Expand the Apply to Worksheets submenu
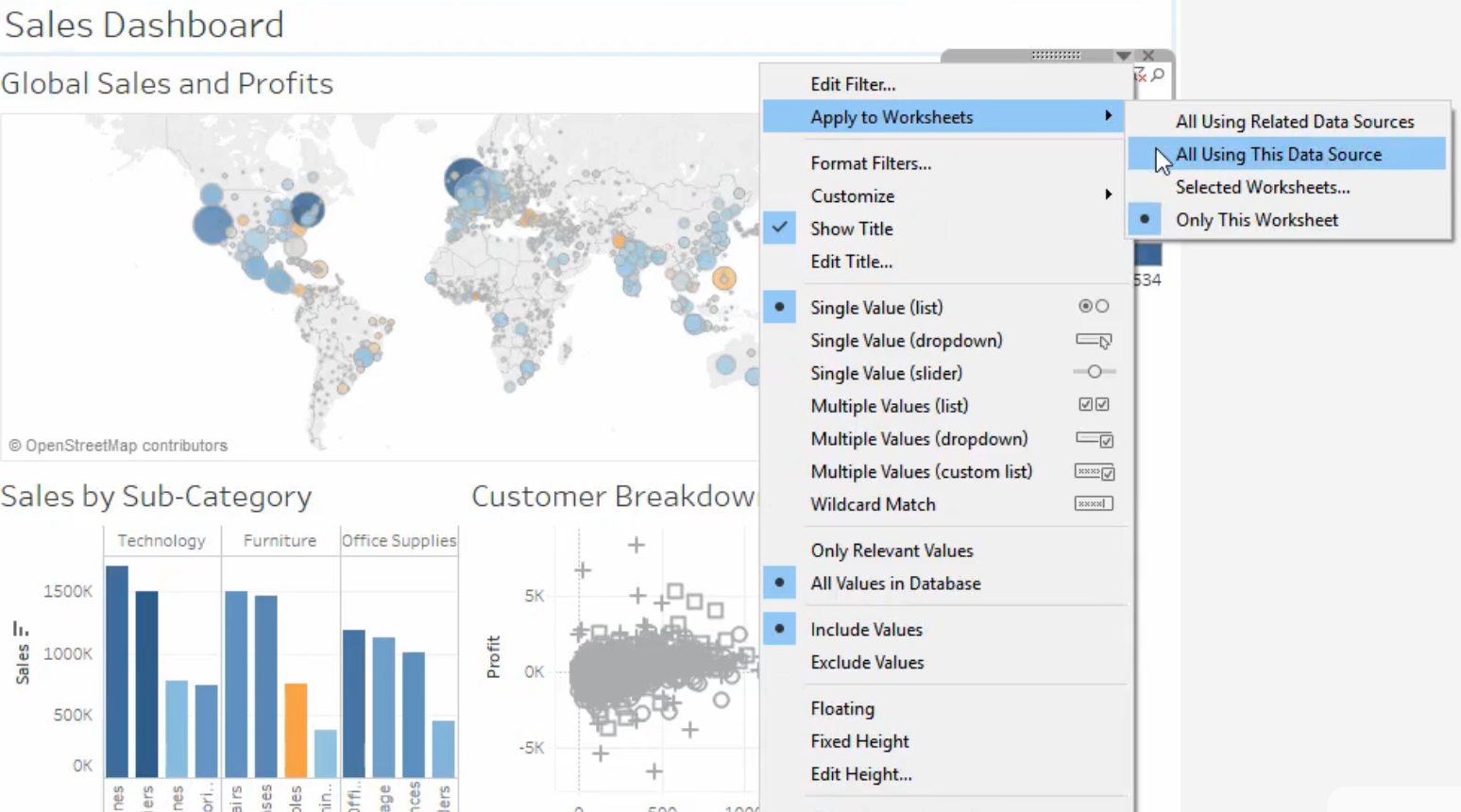The image size is (1461, 812). click(x=944, y=117)
